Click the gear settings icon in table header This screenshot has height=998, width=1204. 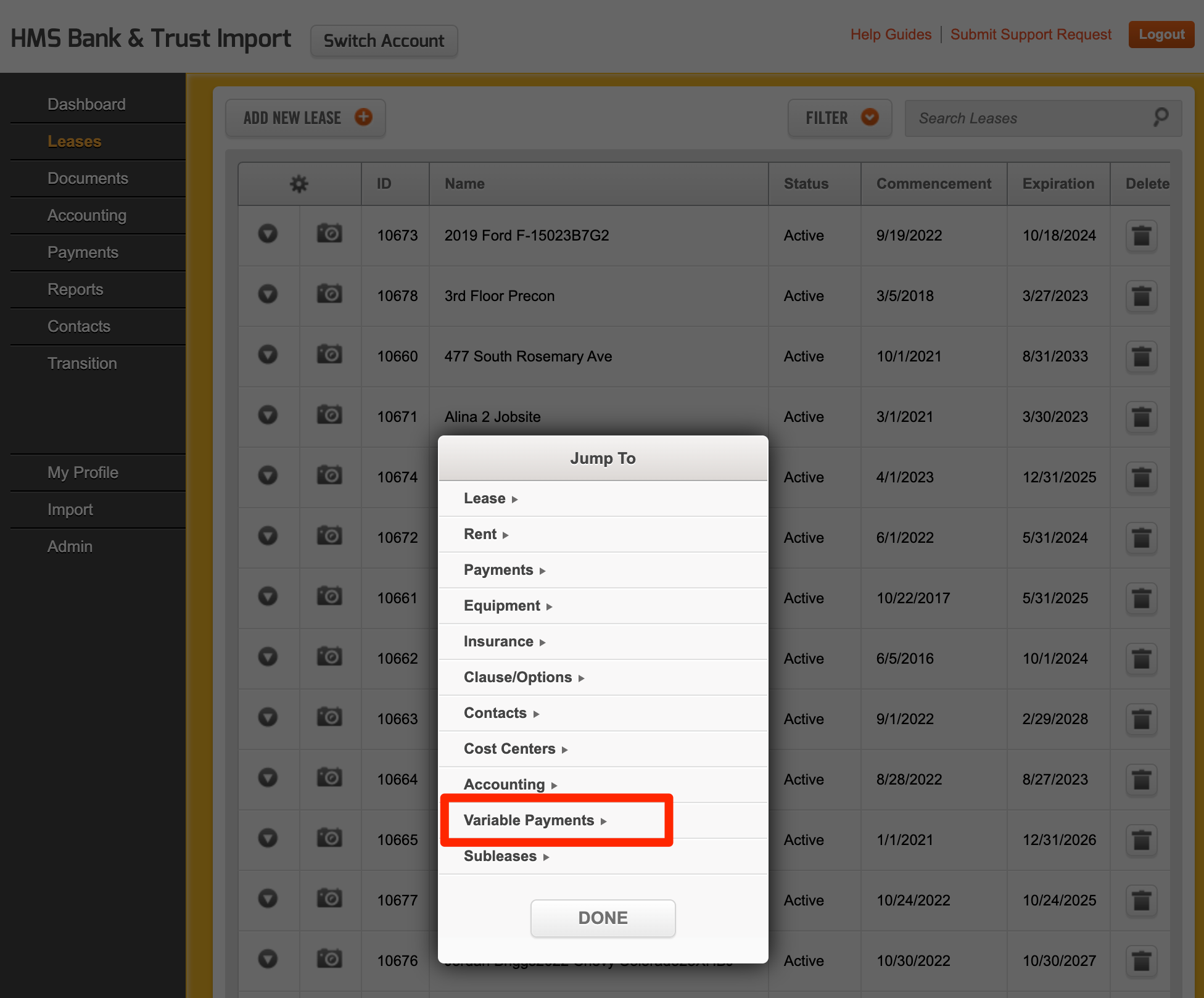(299, 184)
